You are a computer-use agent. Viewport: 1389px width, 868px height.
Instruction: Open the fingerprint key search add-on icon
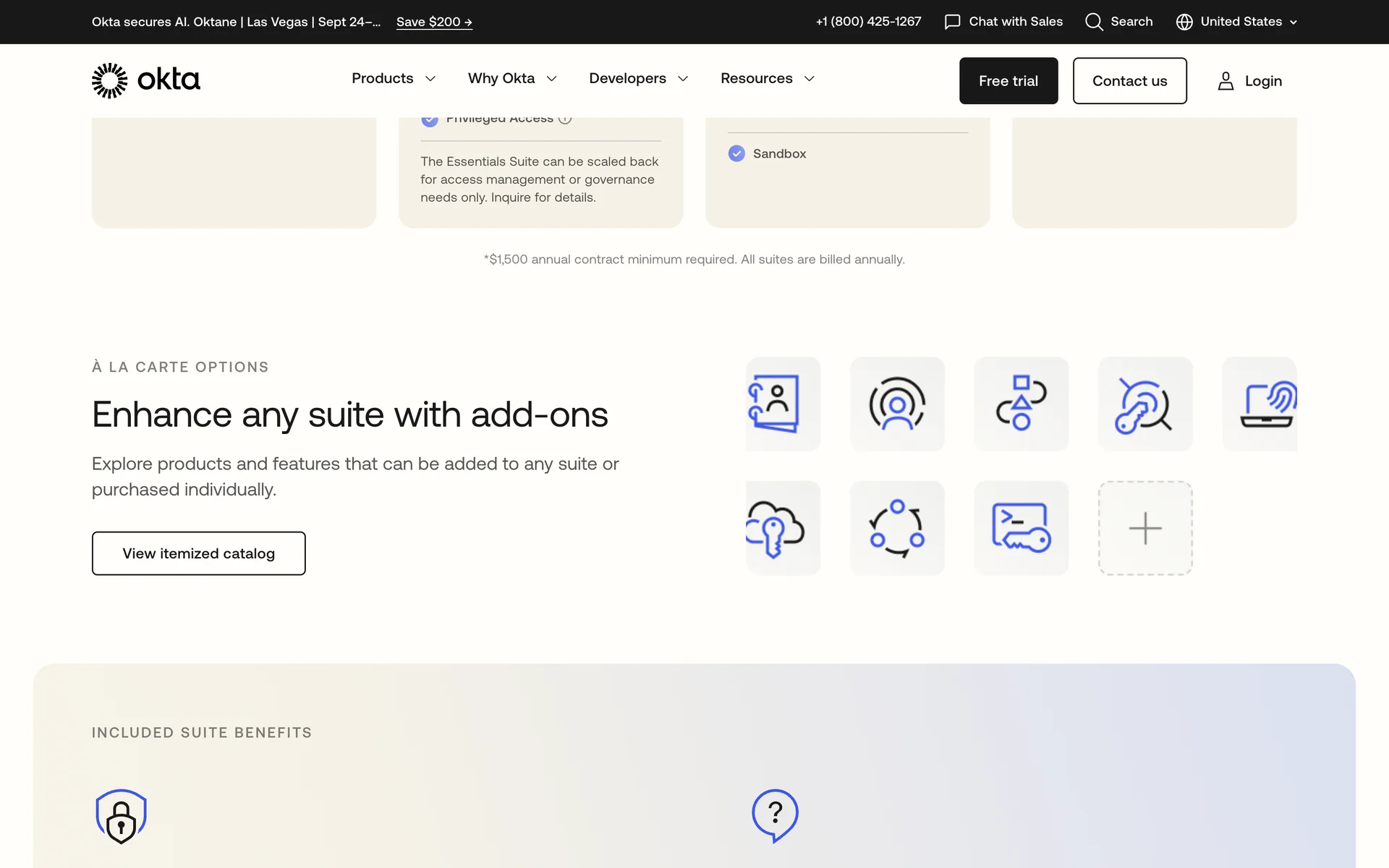pyautogui.click(x=1144, y=404)
